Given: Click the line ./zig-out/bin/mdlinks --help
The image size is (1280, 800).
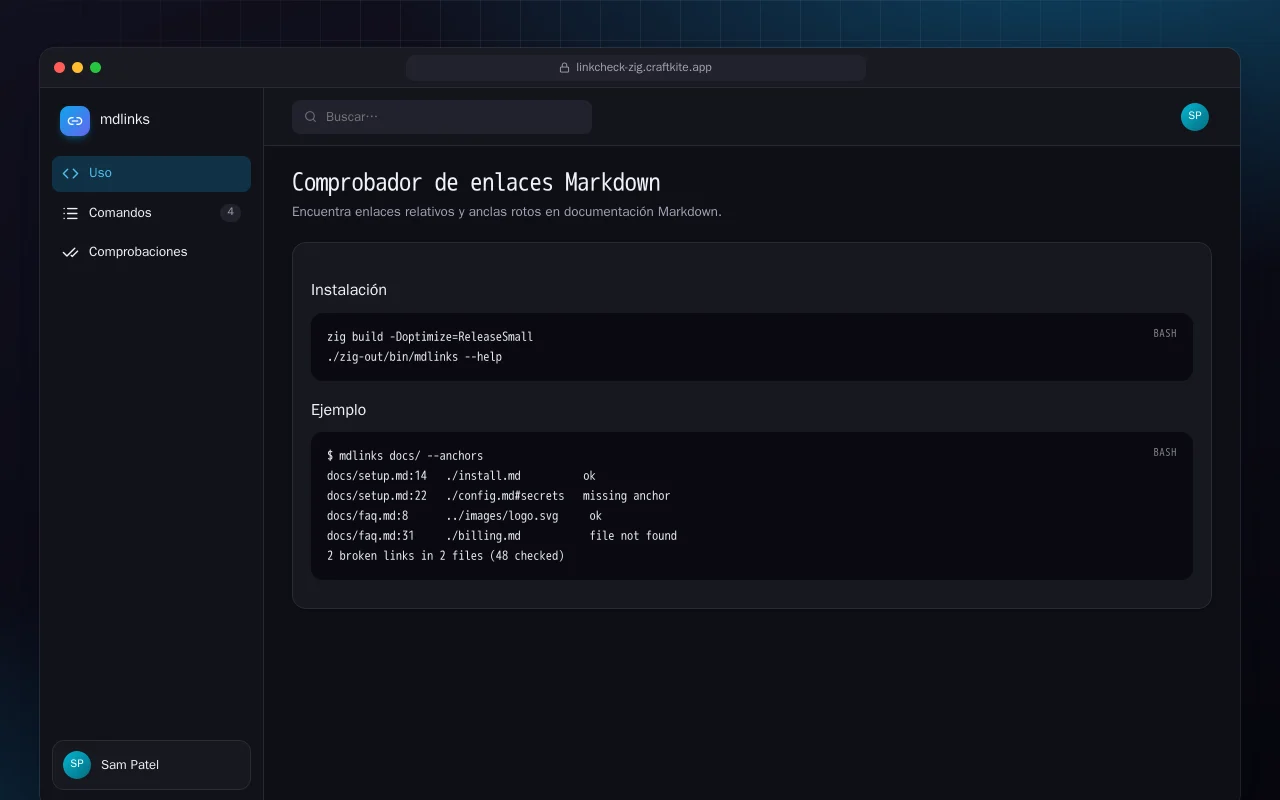Looking at the screenshot, I should (x=415, y=357).
